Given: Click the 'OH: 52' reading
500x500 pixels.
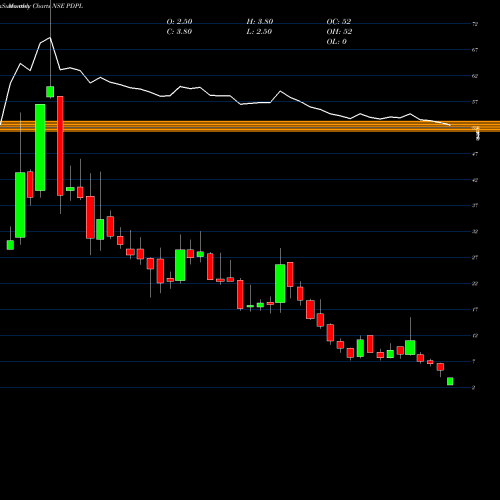Looking at the screenshot, I should click(x=339, y=31).
